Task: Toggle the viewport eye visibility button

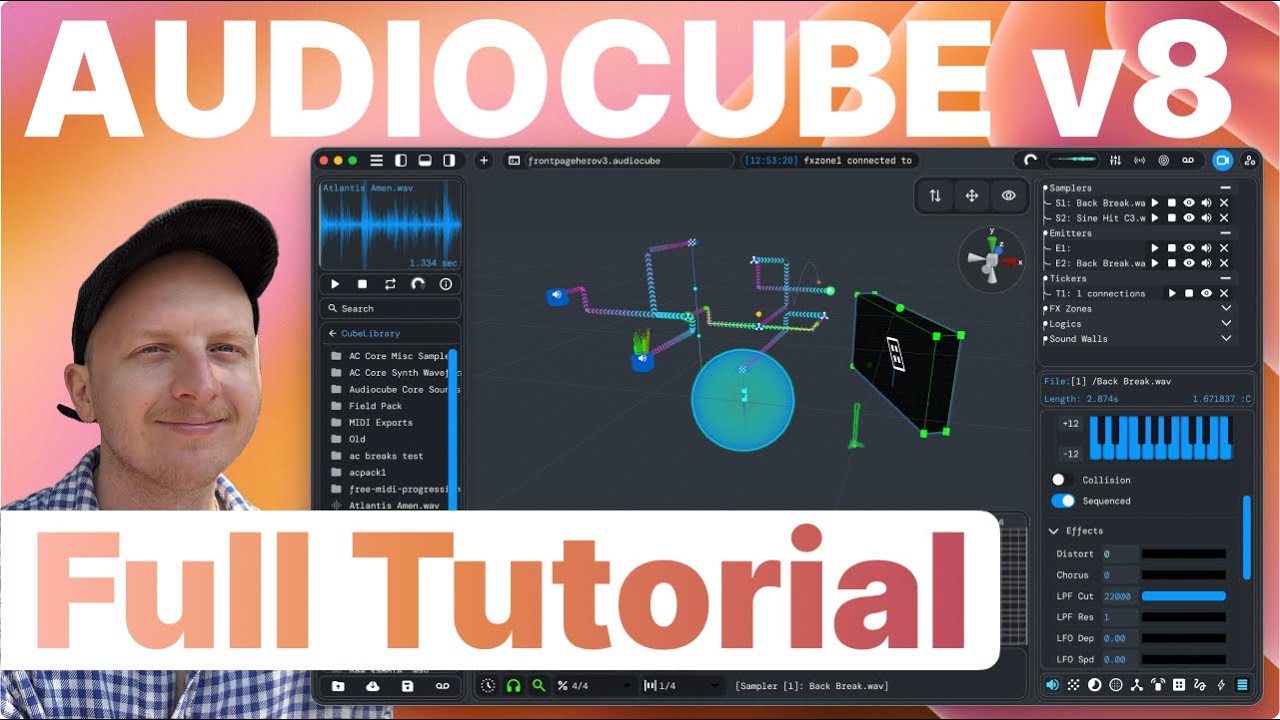Action: (1008, 196)
